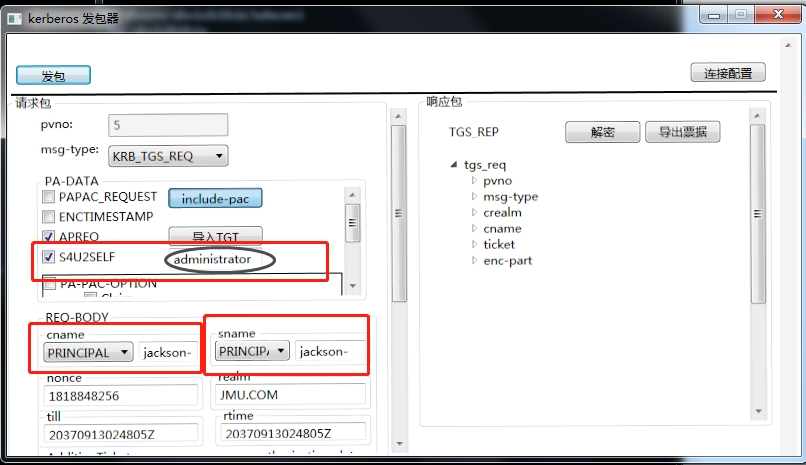Expand the ticket tree node
Viewport: 806px width, 465px height.
click(474, 244)
